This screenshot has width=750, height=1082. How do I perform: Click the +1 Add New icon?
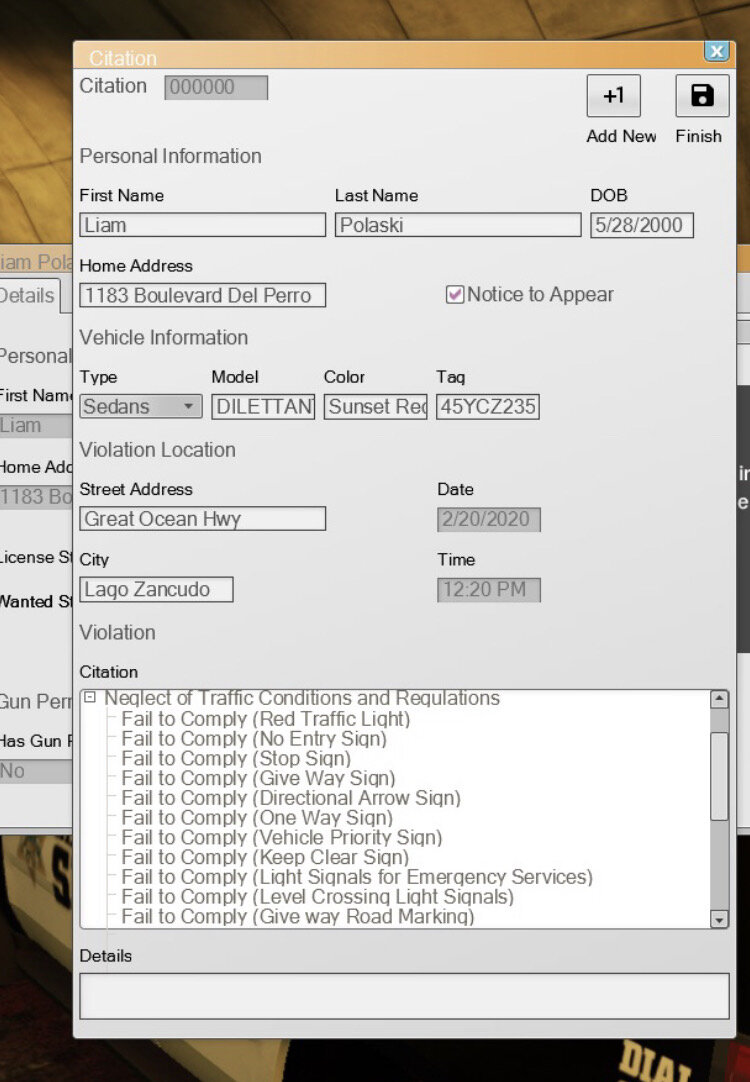click(x=613, y=96)
